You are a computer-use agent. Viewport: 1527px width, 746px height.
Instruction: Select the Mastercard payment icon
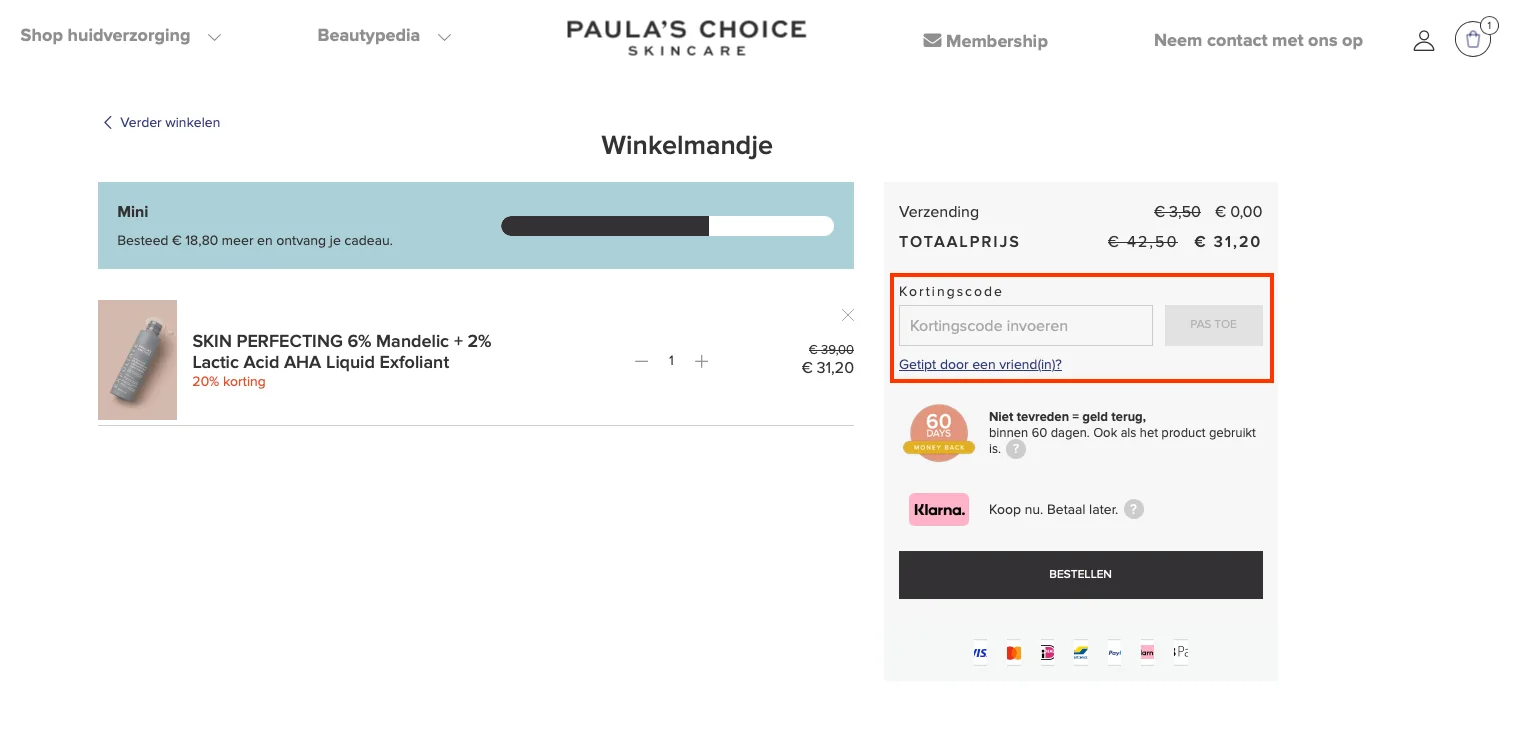click(1013, 652)
